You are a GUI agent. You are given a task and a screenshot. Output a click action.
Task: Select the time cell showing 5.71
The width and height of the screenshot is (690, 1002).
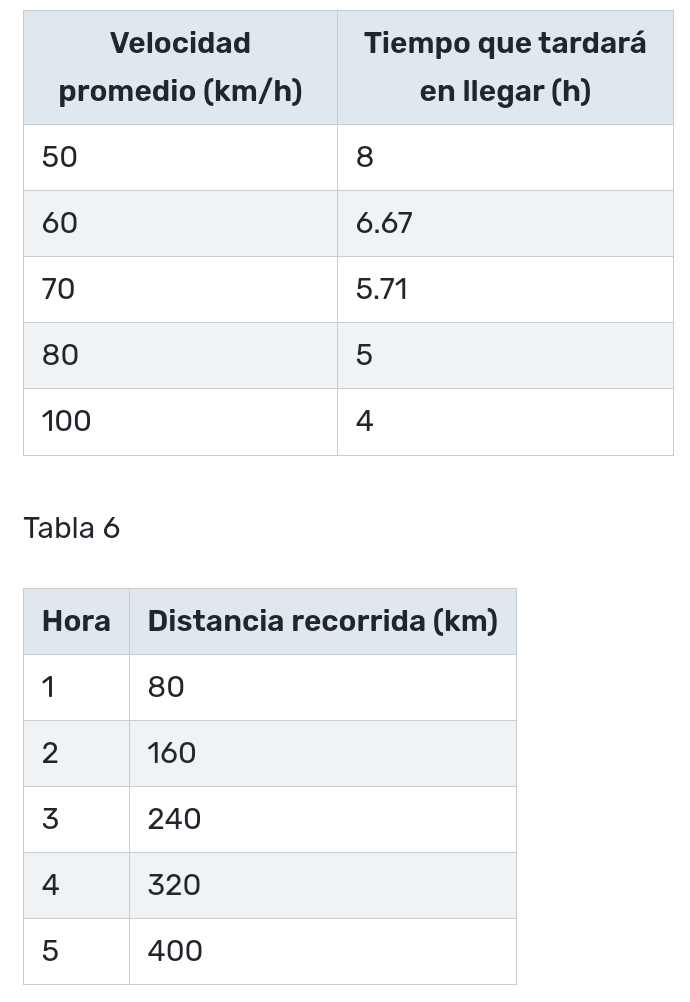382,289
